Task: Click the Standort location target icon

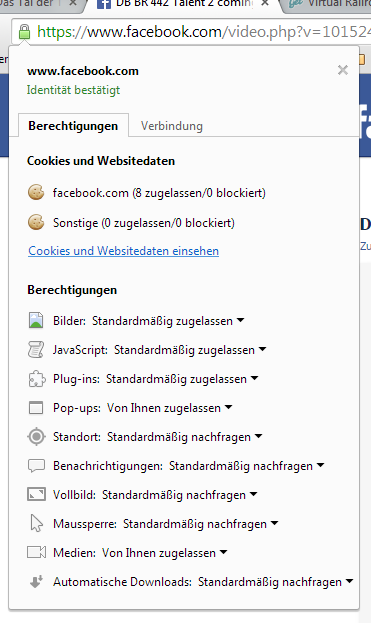Action: coord(36,437)
